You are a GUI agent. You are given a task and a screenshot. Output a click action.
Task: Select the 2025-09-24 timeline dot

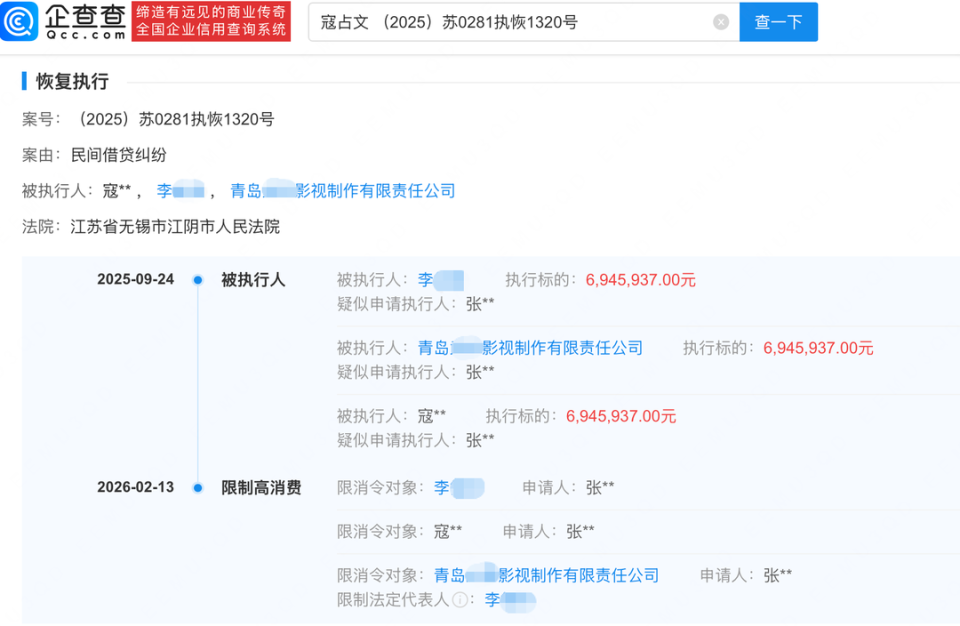pyautogui.click(x=198, y=280)
